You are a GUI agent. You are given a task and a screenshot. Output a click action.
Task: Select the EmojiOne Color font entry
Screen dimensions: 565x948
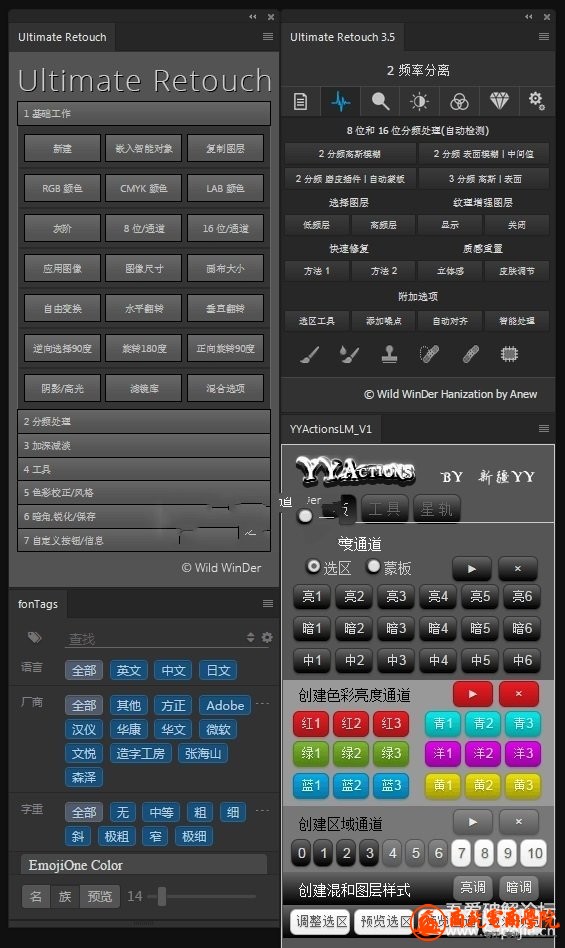click(x=144, y=865)
